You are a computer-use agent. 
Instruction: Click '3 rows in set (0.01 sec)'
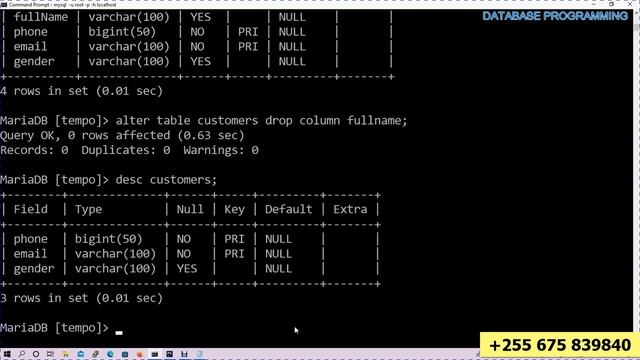(x=81, y=298)
